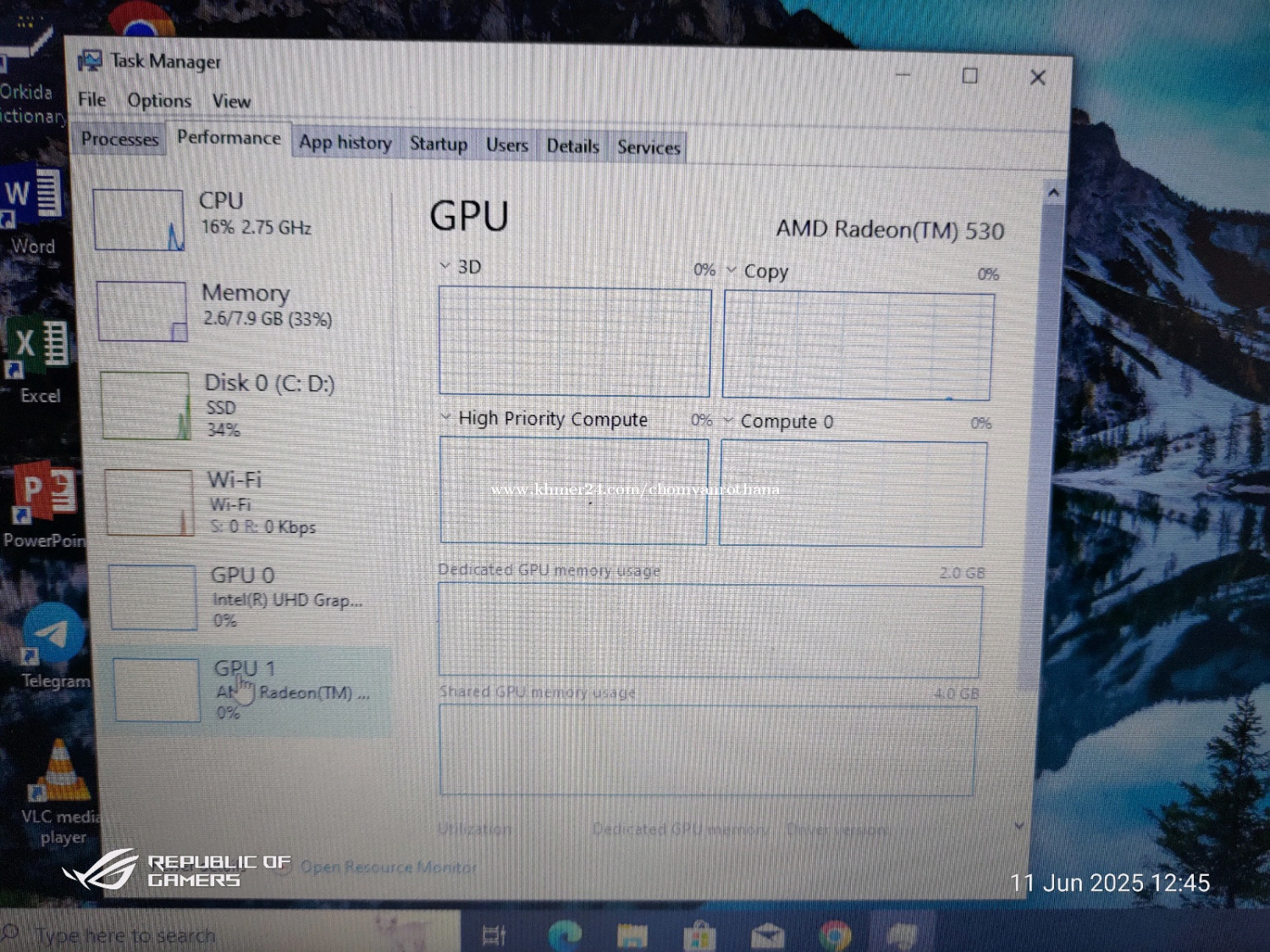1270x952 pixels.
Task: Close the Task Manager window
Action: click(x=1038, y=78)
